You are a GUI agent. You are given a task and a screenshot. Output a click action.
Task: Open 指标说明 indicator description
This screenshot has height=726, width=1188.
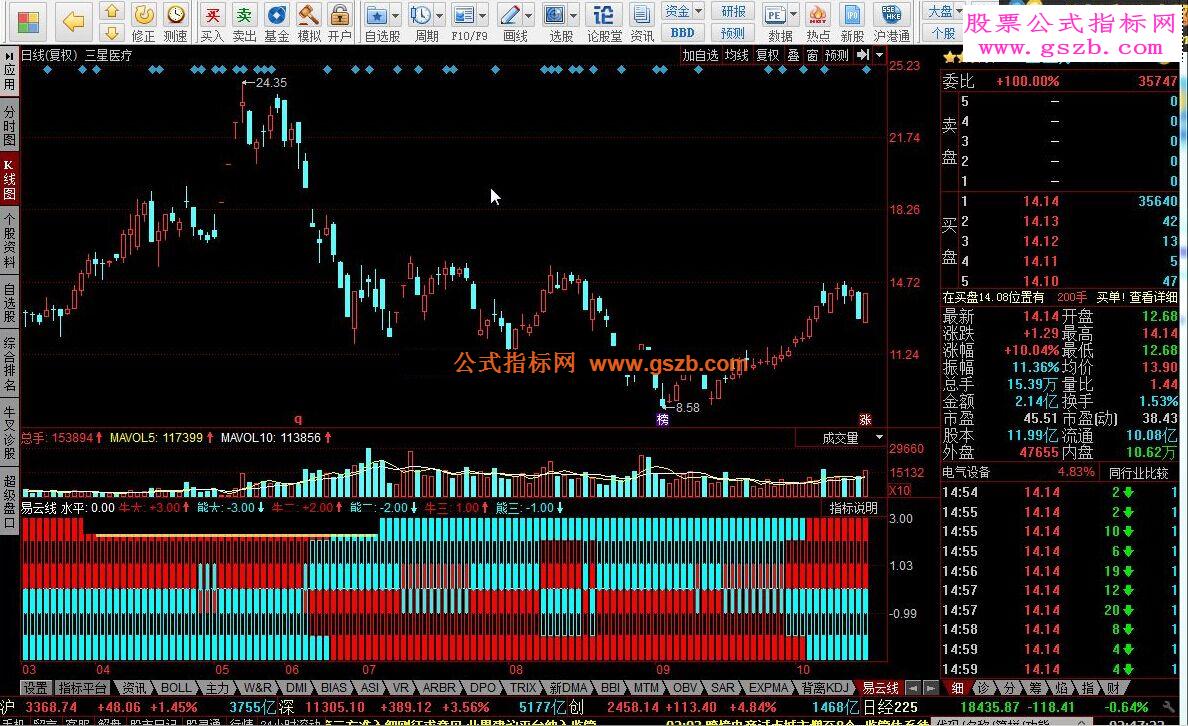854,508
